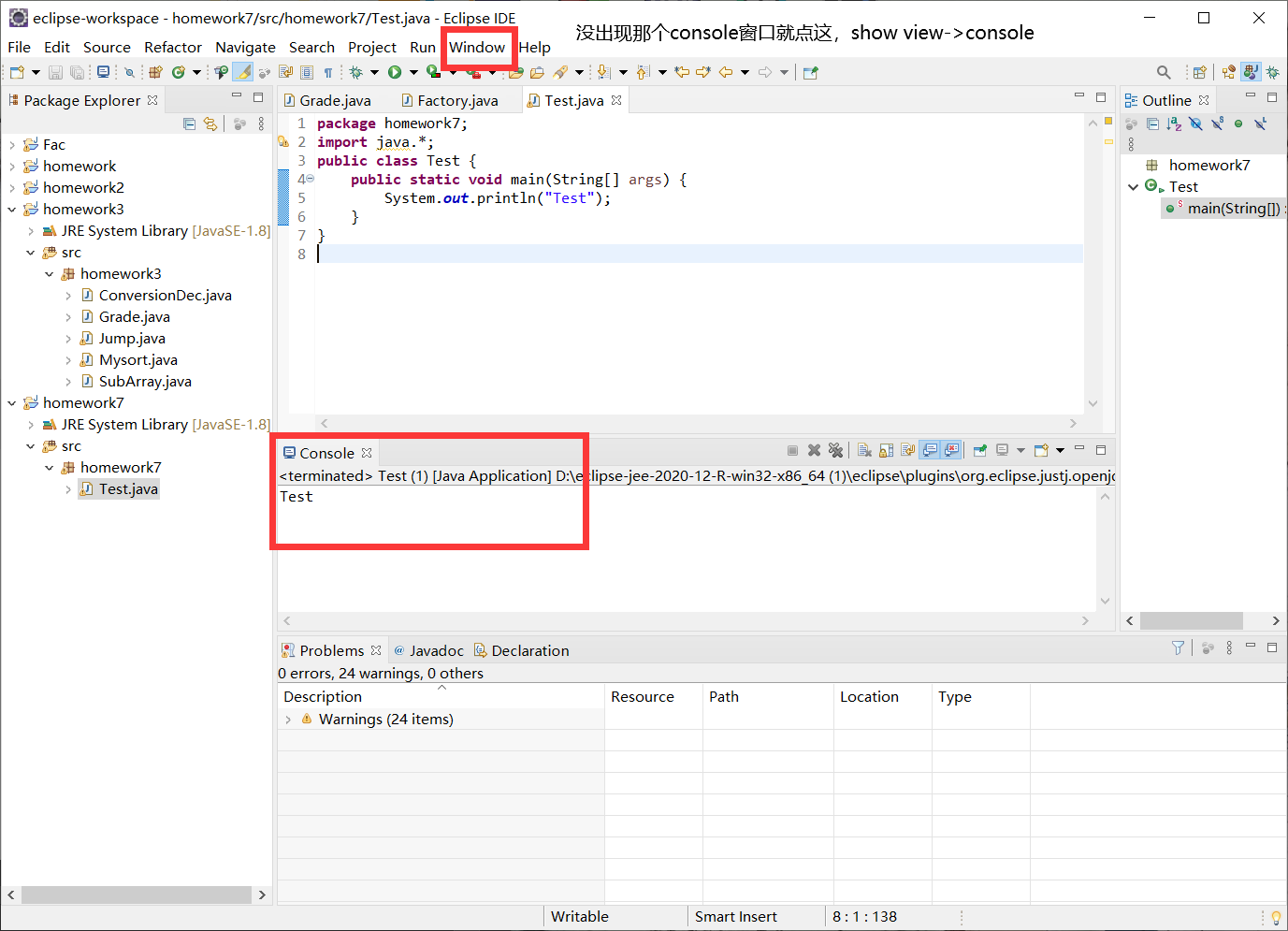Expand Warnings (24 items) in Problems

(288, 720)
